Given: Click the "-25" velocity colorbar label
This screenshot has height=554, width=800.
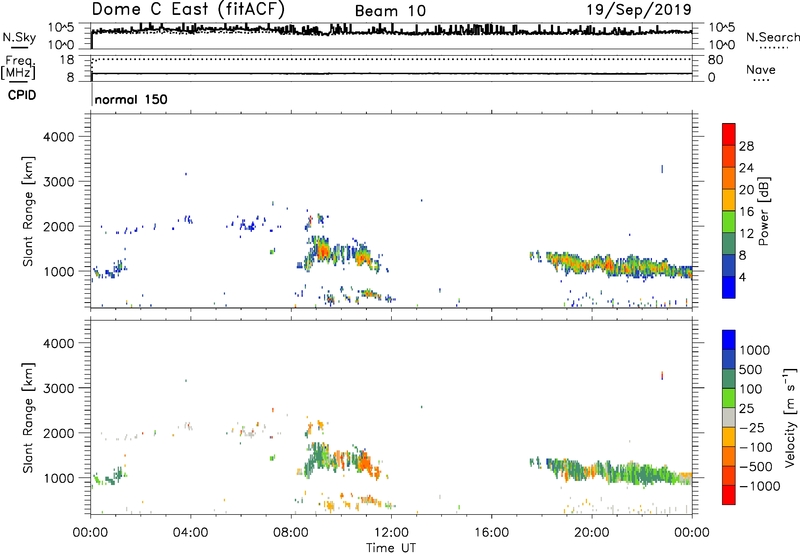Looking at the screenshot, I should tap(752, 428).
